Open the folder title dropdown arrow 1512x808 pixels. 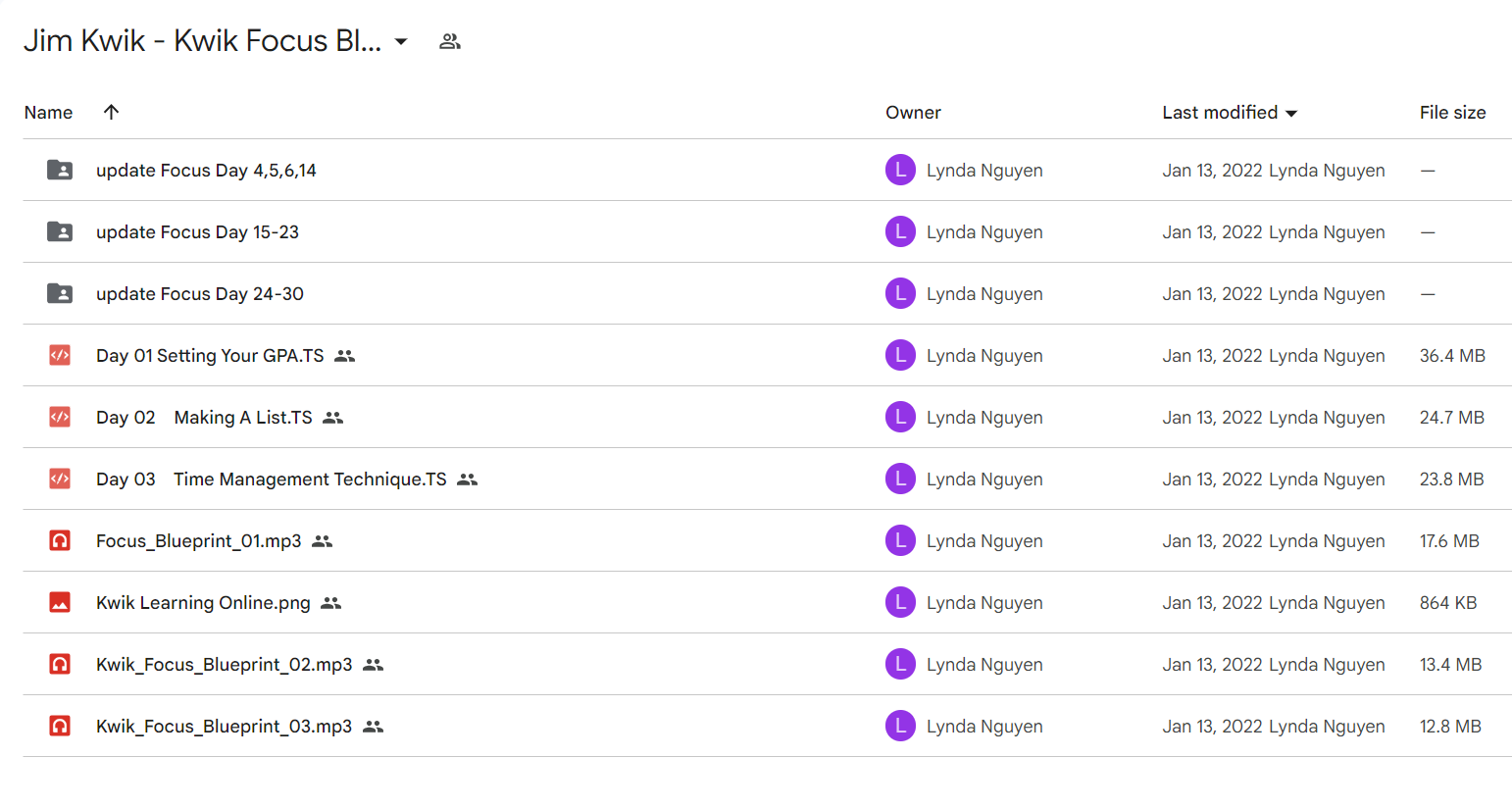[x=401, y=41]
